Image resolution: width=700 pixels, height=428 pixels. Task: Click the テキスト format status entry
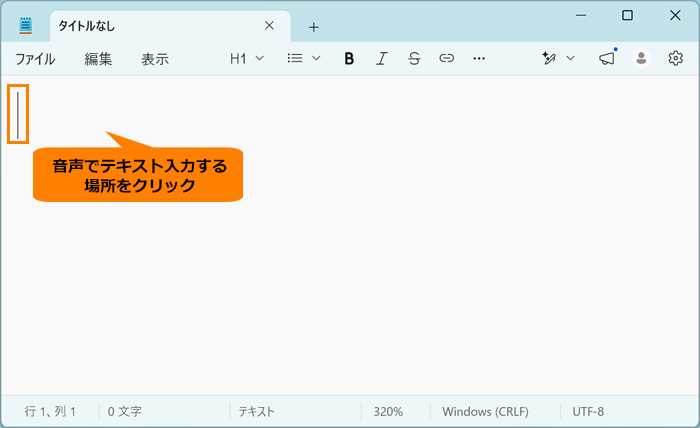pyautogui.click(x=256, y=411)
